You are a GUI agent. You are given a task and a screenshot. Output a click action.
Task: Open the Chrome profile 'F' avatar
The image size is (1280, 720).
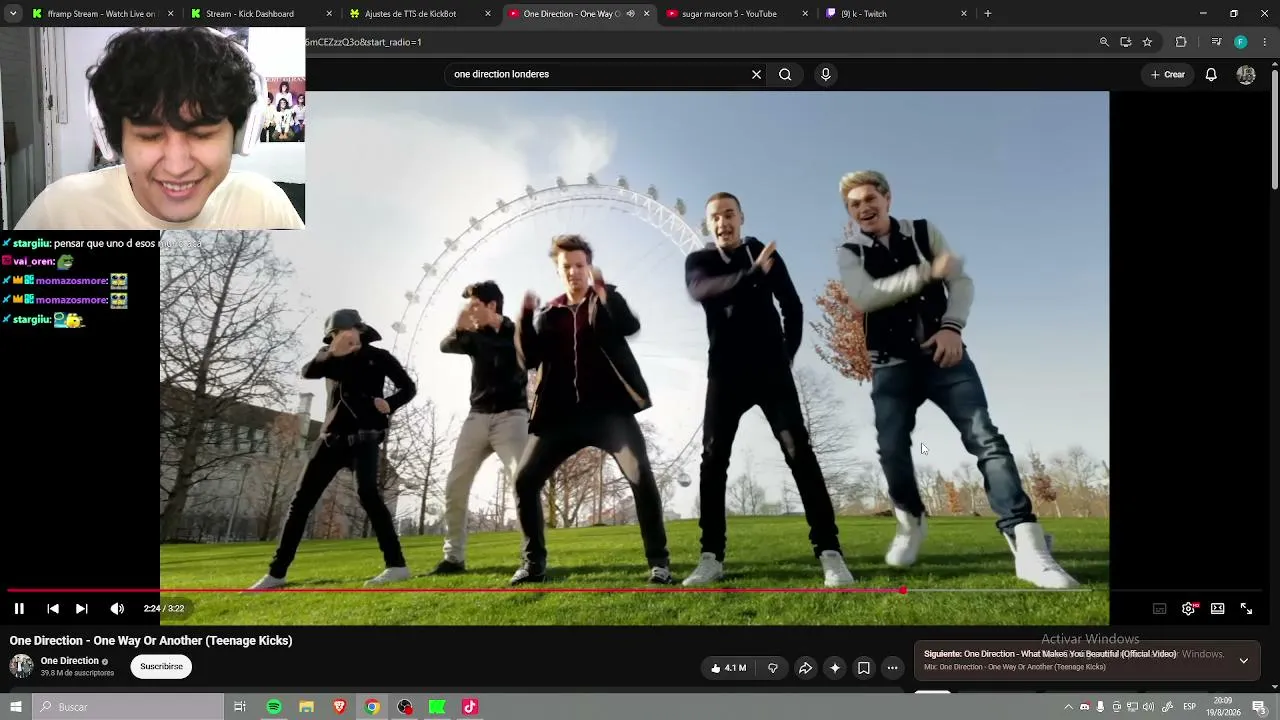coord(1240,42)
